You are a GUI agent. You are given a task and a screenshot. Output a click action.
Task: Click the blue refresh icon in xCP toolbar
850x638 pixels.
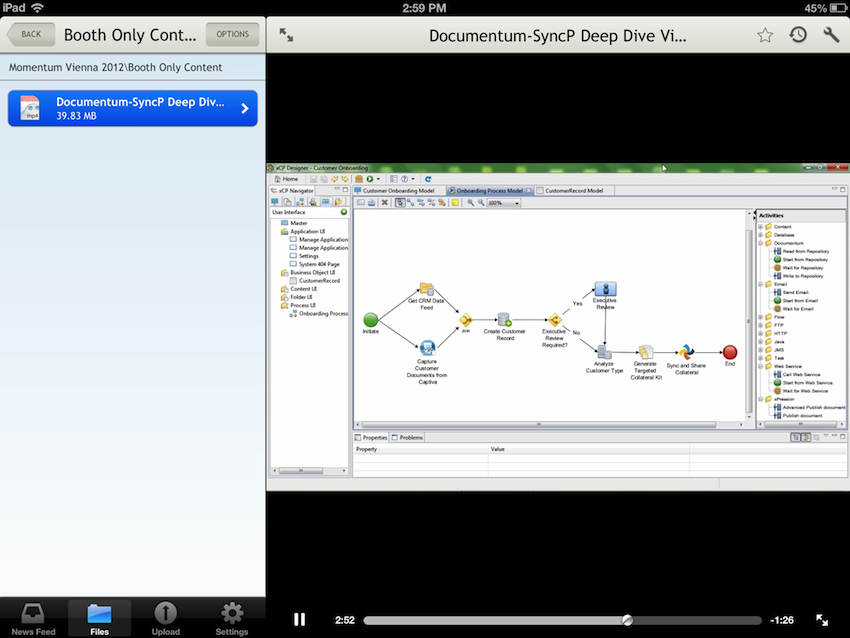point(428,179)
